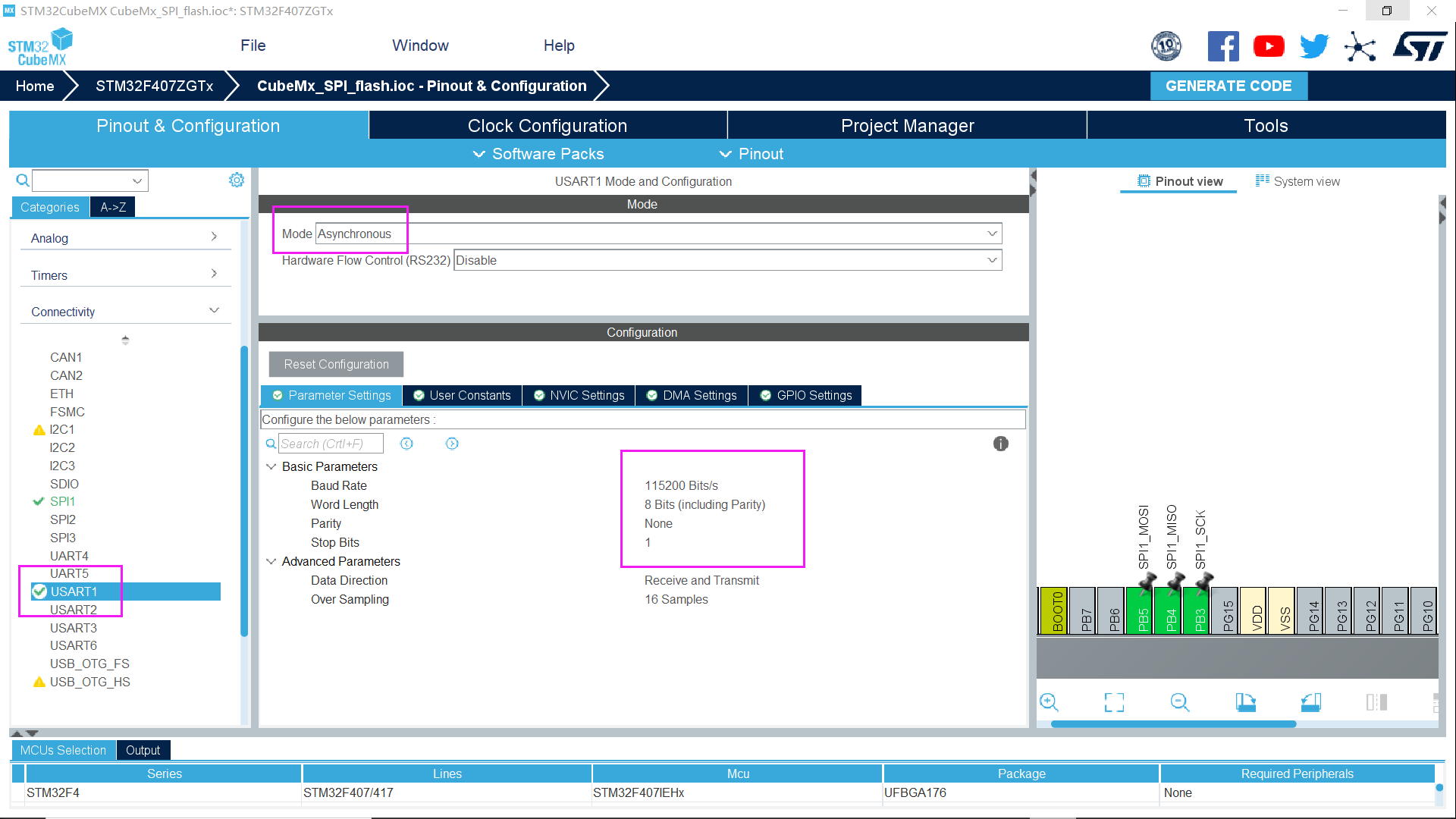This screenshot has height=819, width=1456.
Task: Fit the chip view to window
Action: [x=1114, y=702]
